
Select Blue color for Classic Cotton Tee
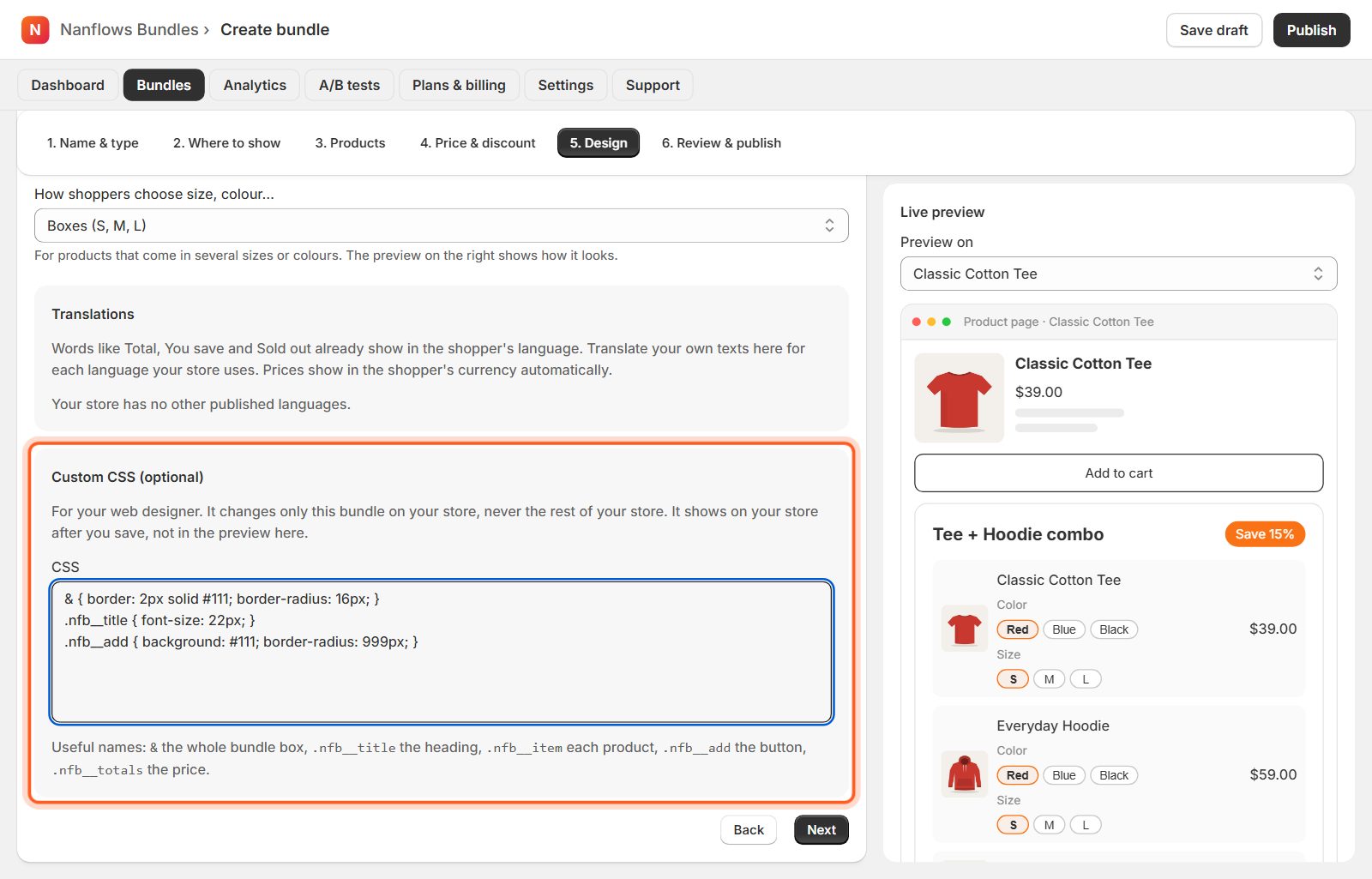click(1064, 629)
